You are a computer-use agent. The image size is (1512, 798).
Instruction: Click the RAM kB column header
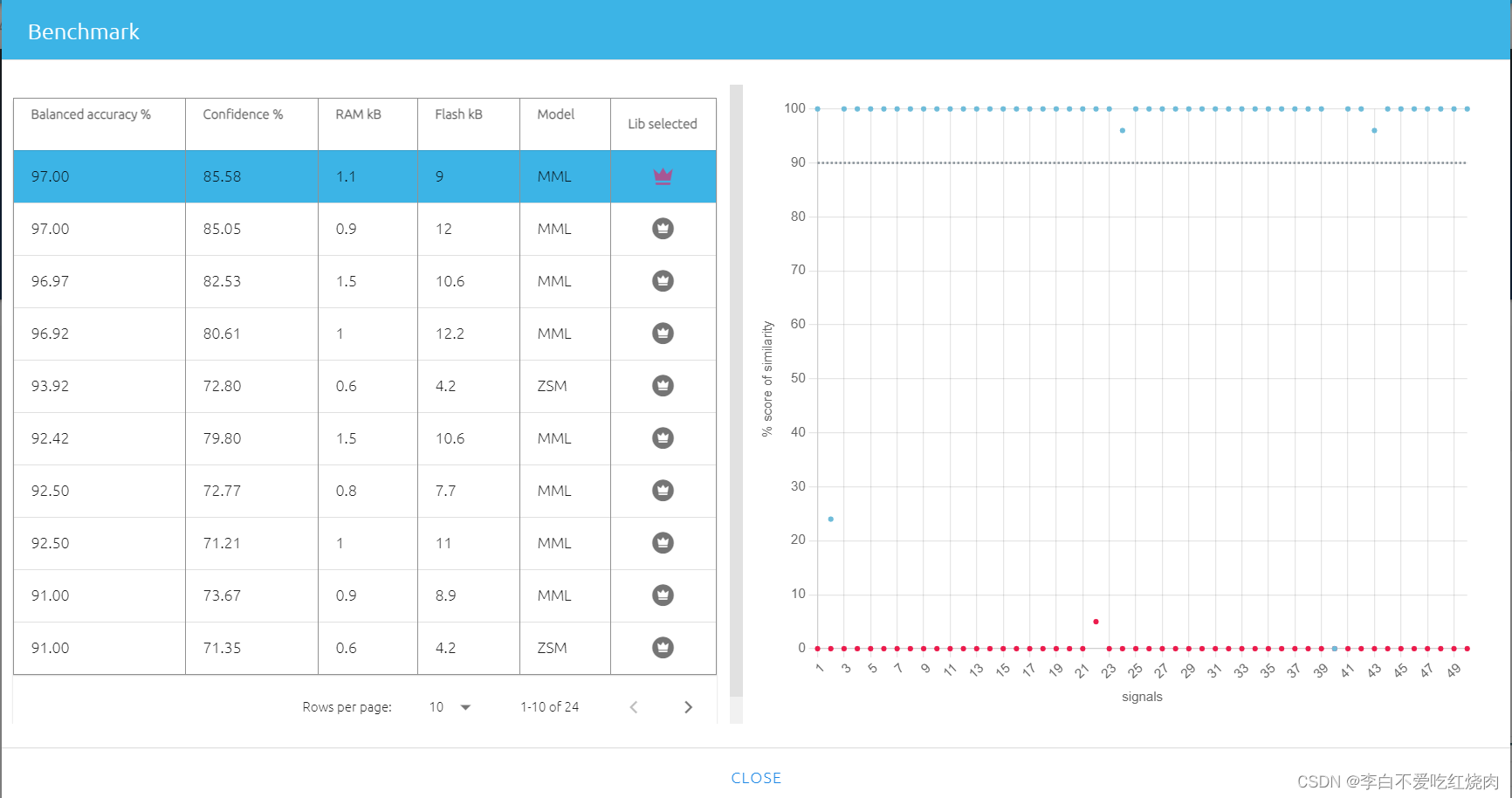[358, 114]
